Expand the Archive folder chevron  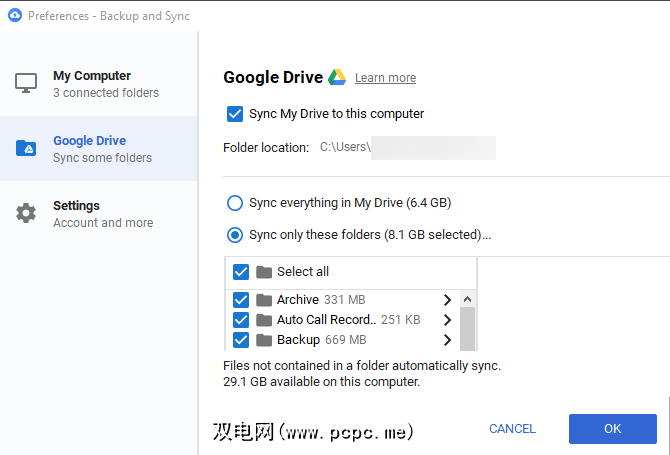point(447,300)
